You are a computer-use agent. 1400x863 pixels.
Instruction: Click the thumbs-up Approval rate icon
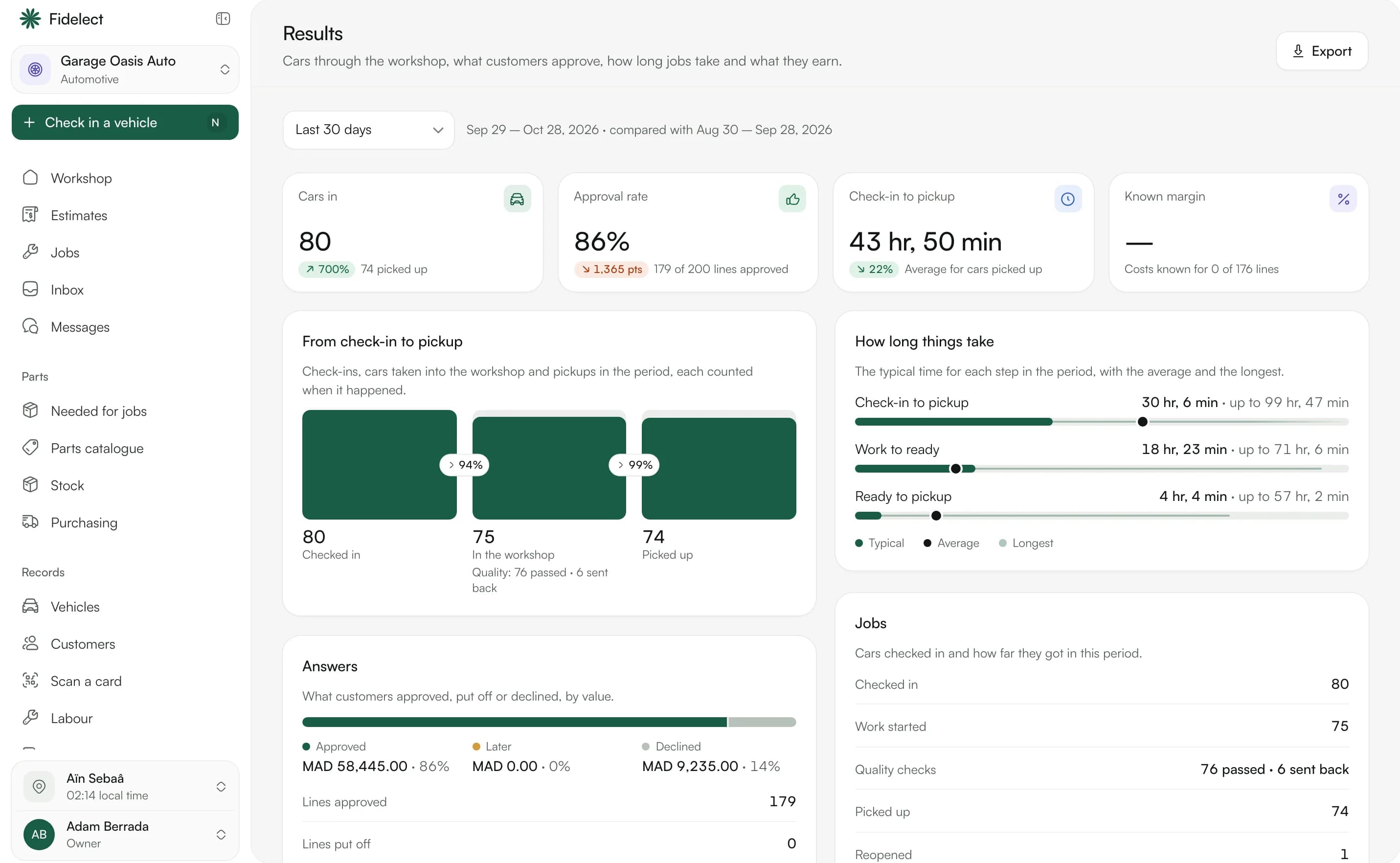coord(792,199)
